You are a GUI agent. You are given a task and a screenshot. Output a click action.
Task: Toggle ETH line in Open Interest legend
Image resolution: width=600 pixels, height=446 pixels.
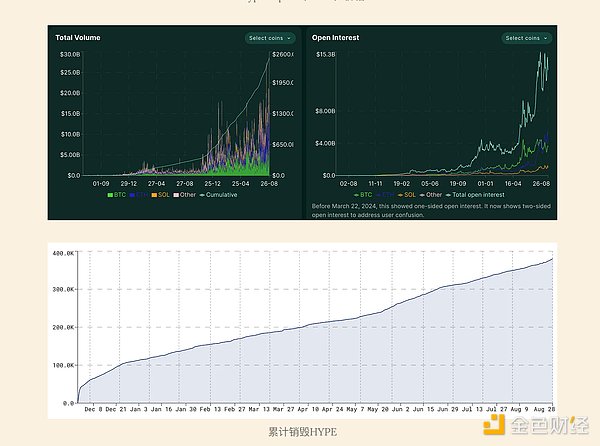click(x=387, y=194)
